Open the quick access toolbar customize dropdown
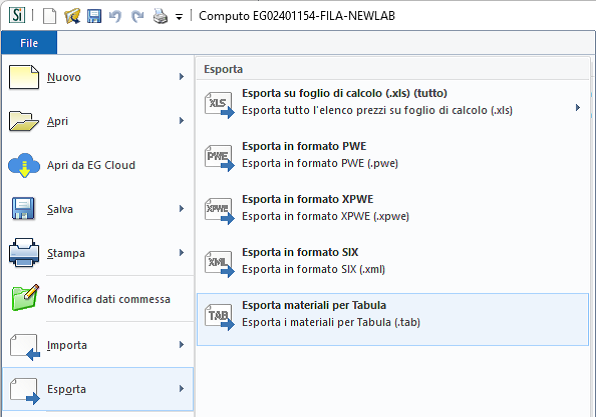 179,17
